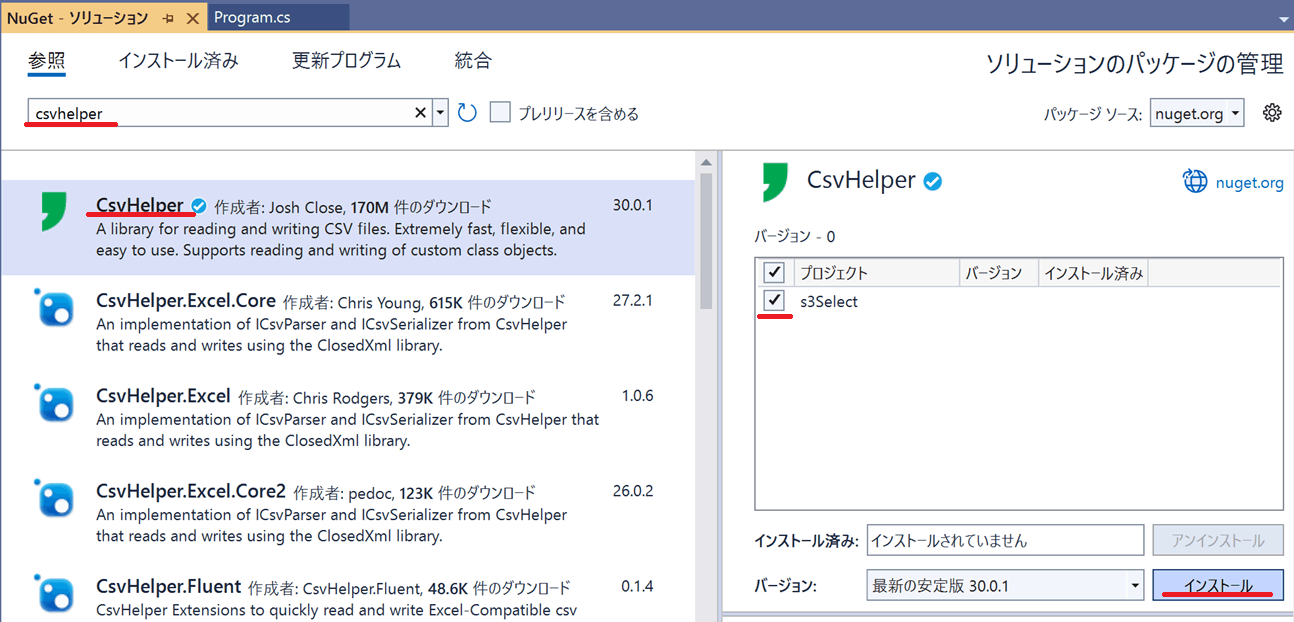Open package source nuget.org dropdown
This screenshot has height=622, width=1294.
tap(1197, 113)
